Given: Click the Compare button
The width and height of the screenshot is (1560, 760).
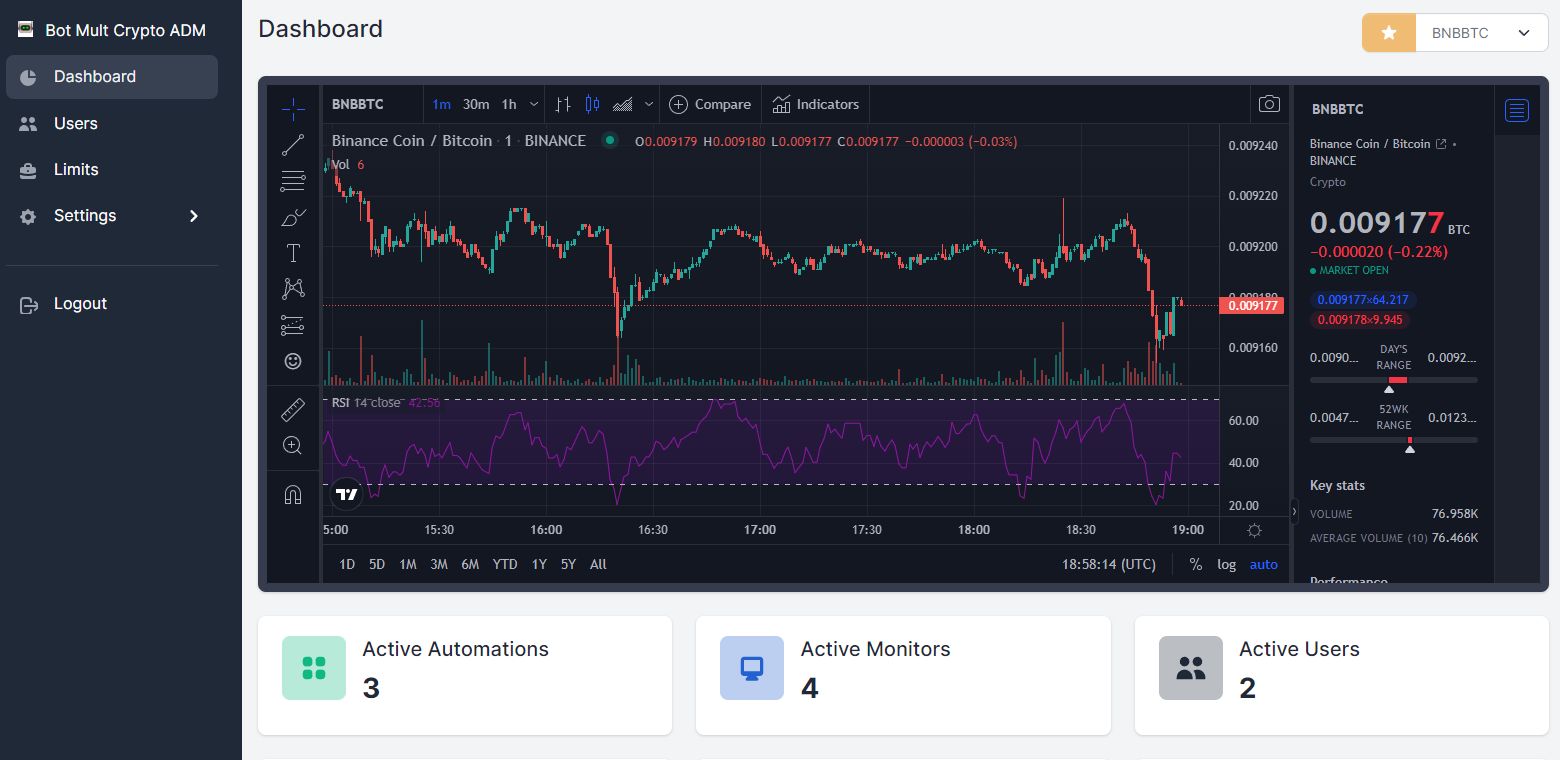Looking at the screenshot, I should (x=710, y=104).
